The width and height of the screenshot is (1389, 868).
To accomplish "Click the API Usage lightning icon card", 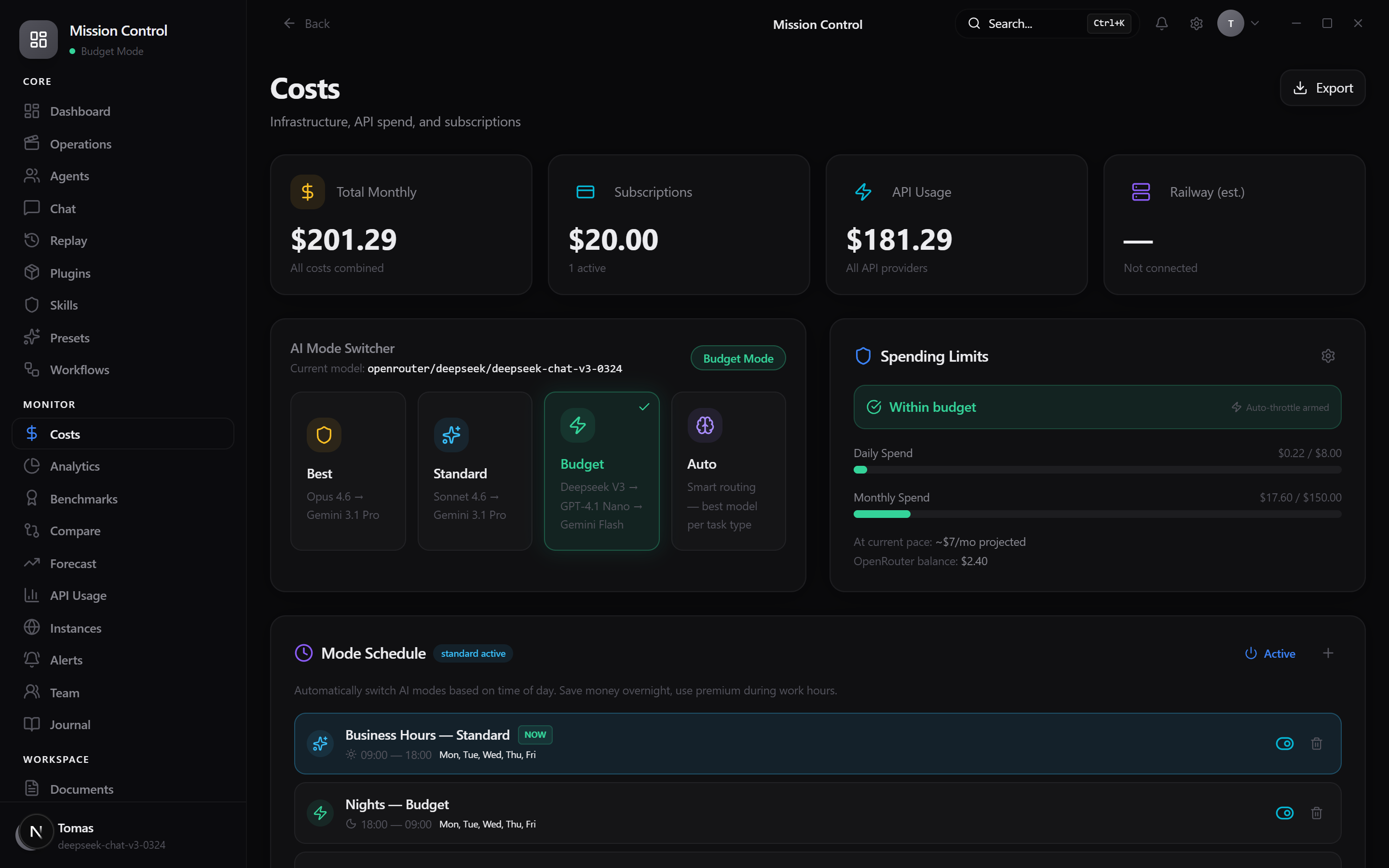I will tap(863, 192).
